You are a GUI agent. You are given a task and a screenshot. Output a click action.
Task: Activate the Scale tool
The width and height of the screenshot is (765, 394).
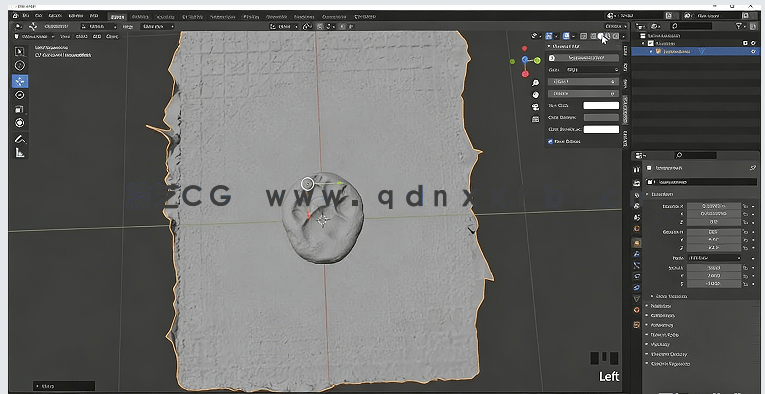point(20,109)
